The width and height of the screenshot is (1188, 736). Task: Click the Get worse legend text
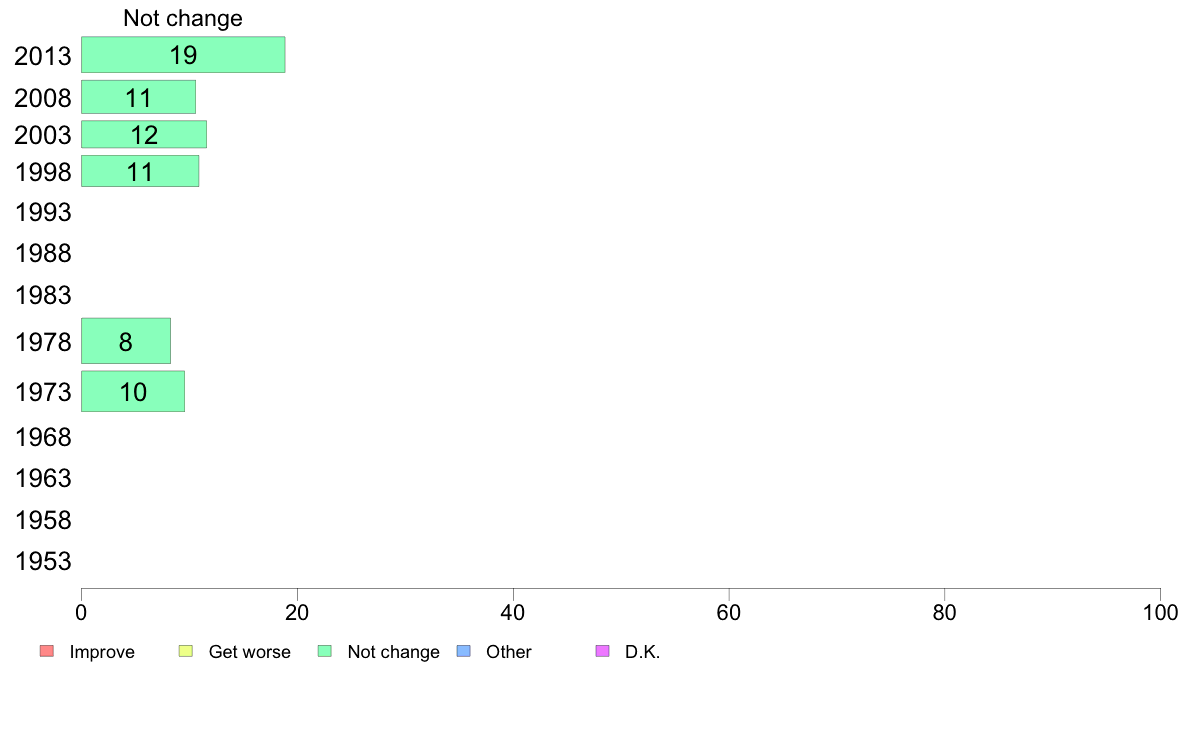click(249, 652)
